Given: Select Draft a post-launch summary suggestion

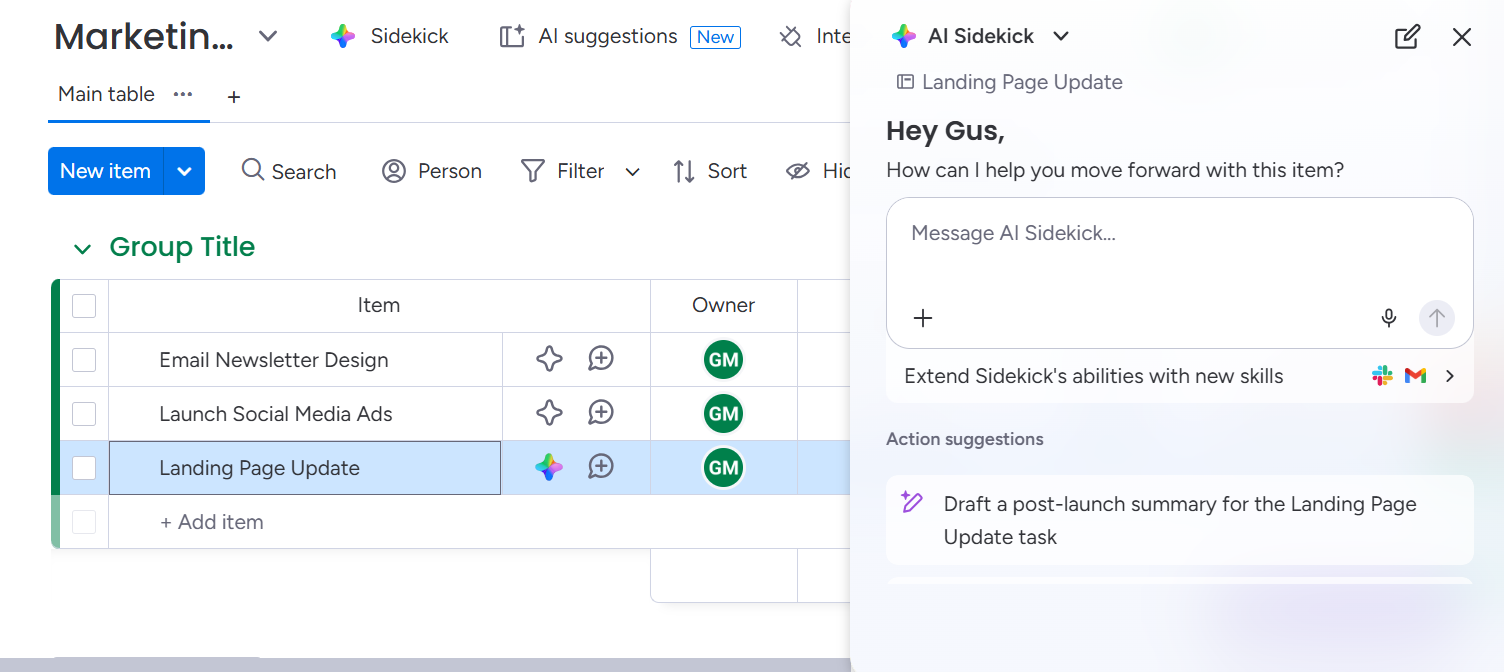Looking at the screenshot, I should 1179,520.
